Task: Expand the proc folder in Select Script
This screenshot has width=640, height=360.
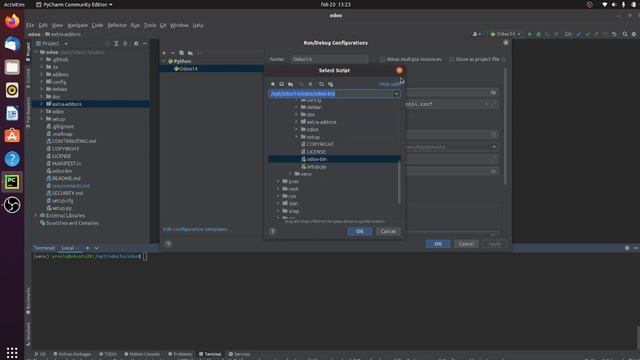Action: point(278,181)
